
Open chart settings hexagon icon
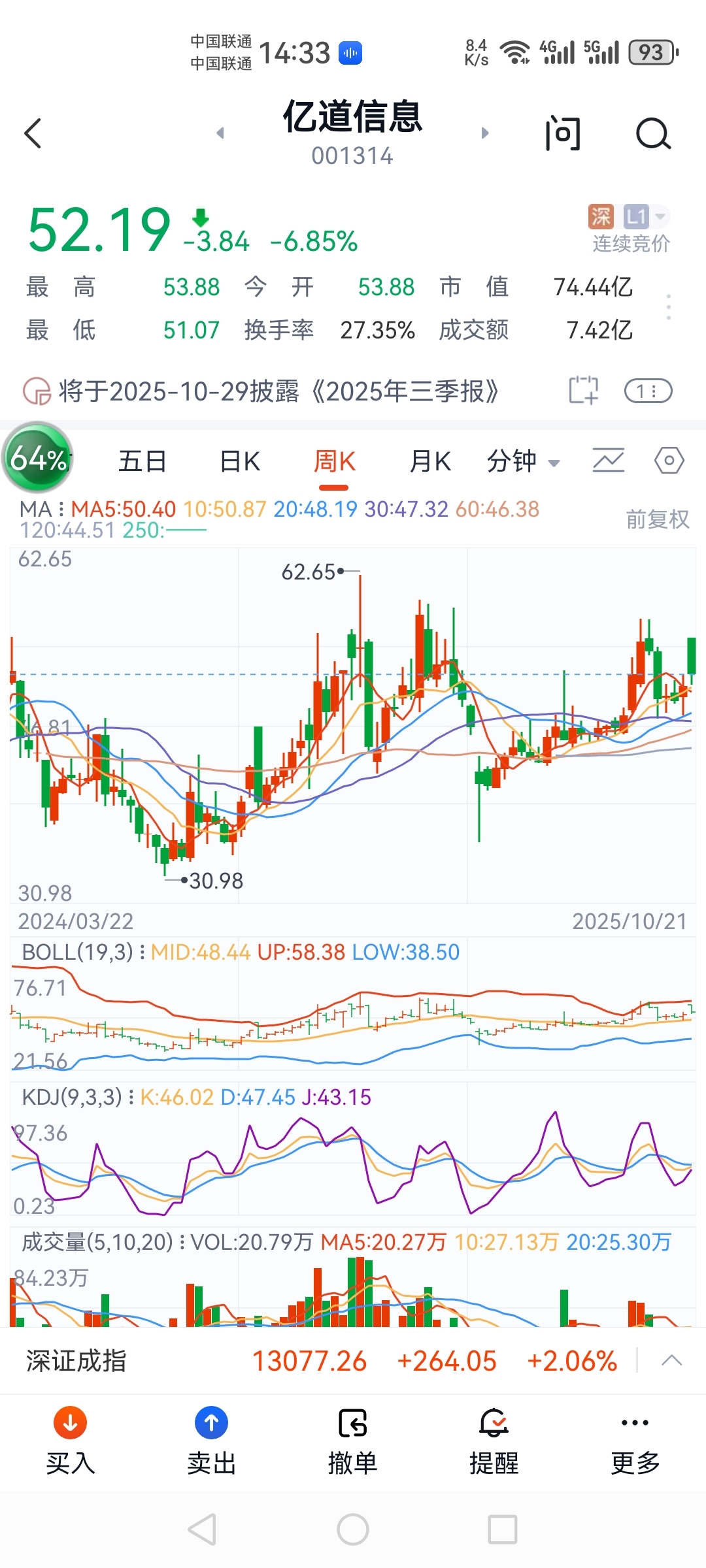669,461
